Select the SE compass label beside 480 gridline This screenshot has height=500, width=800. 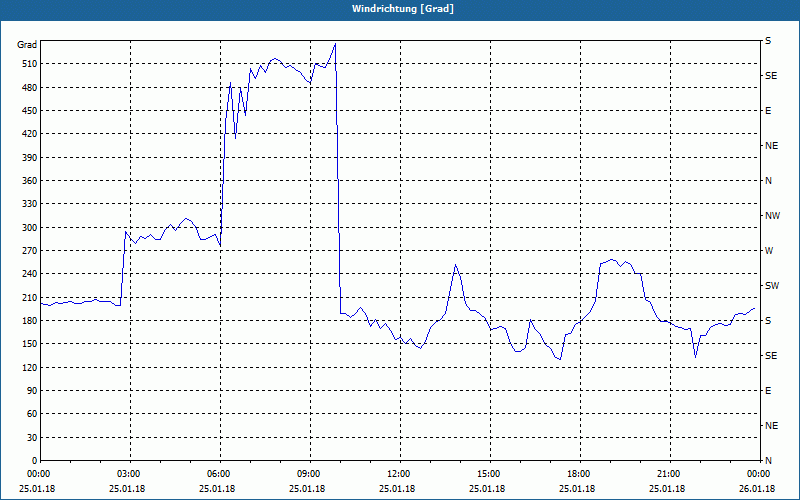(771, 76)
